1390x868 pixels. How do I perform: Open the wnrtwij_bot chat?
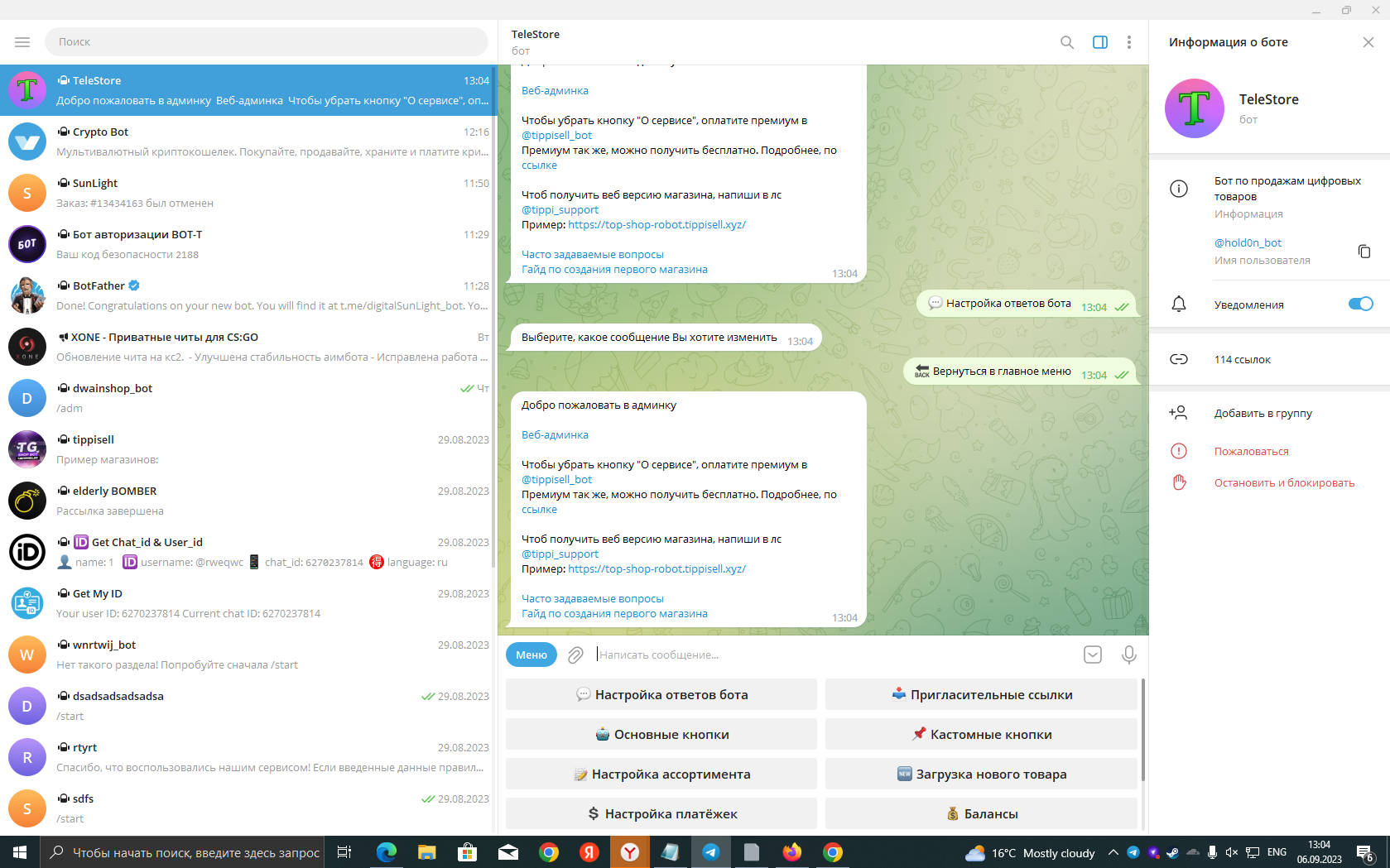[248, 655]
